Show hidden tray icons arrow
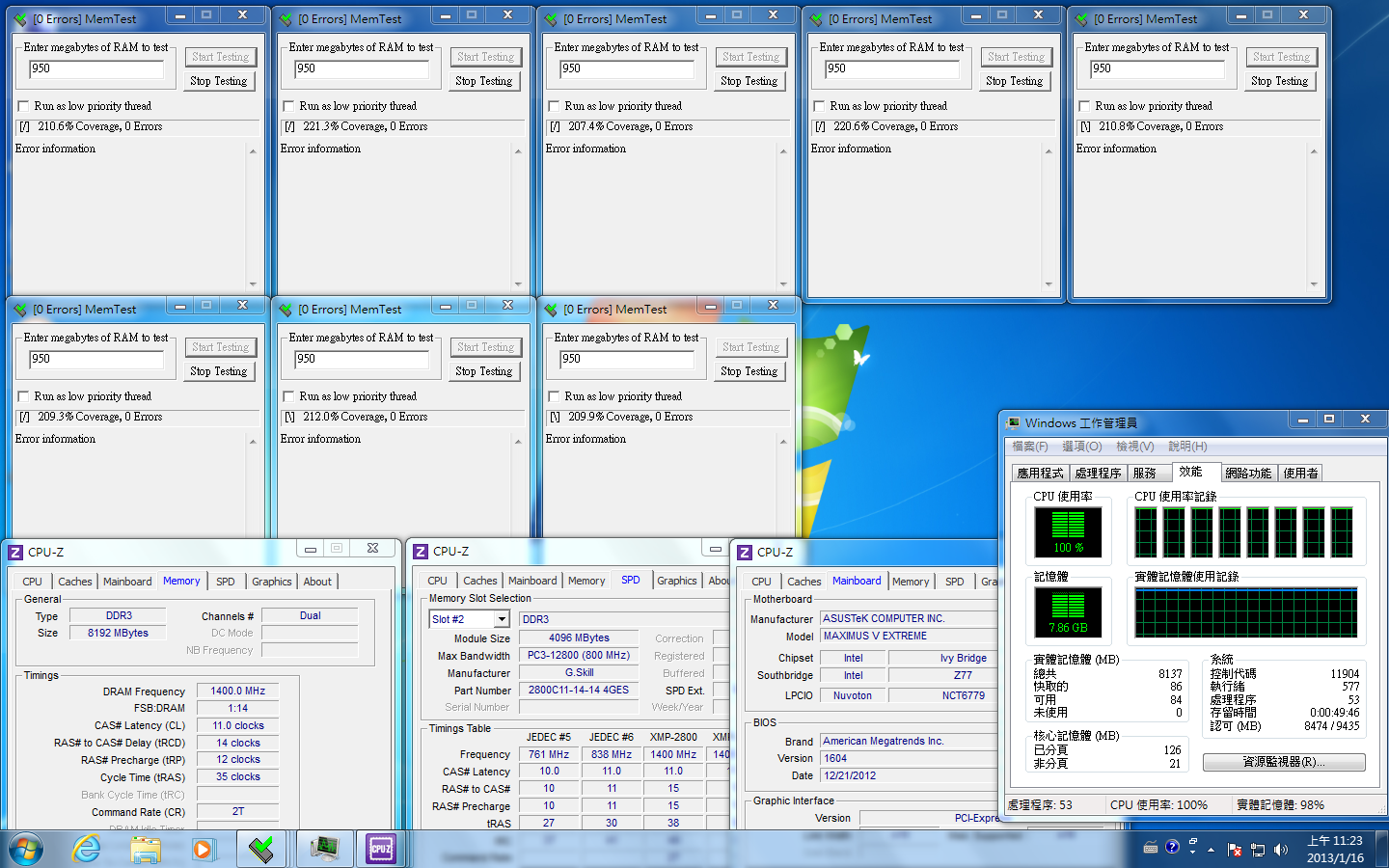Viewport: 1389px width, 868px height. click(1212, 850)
